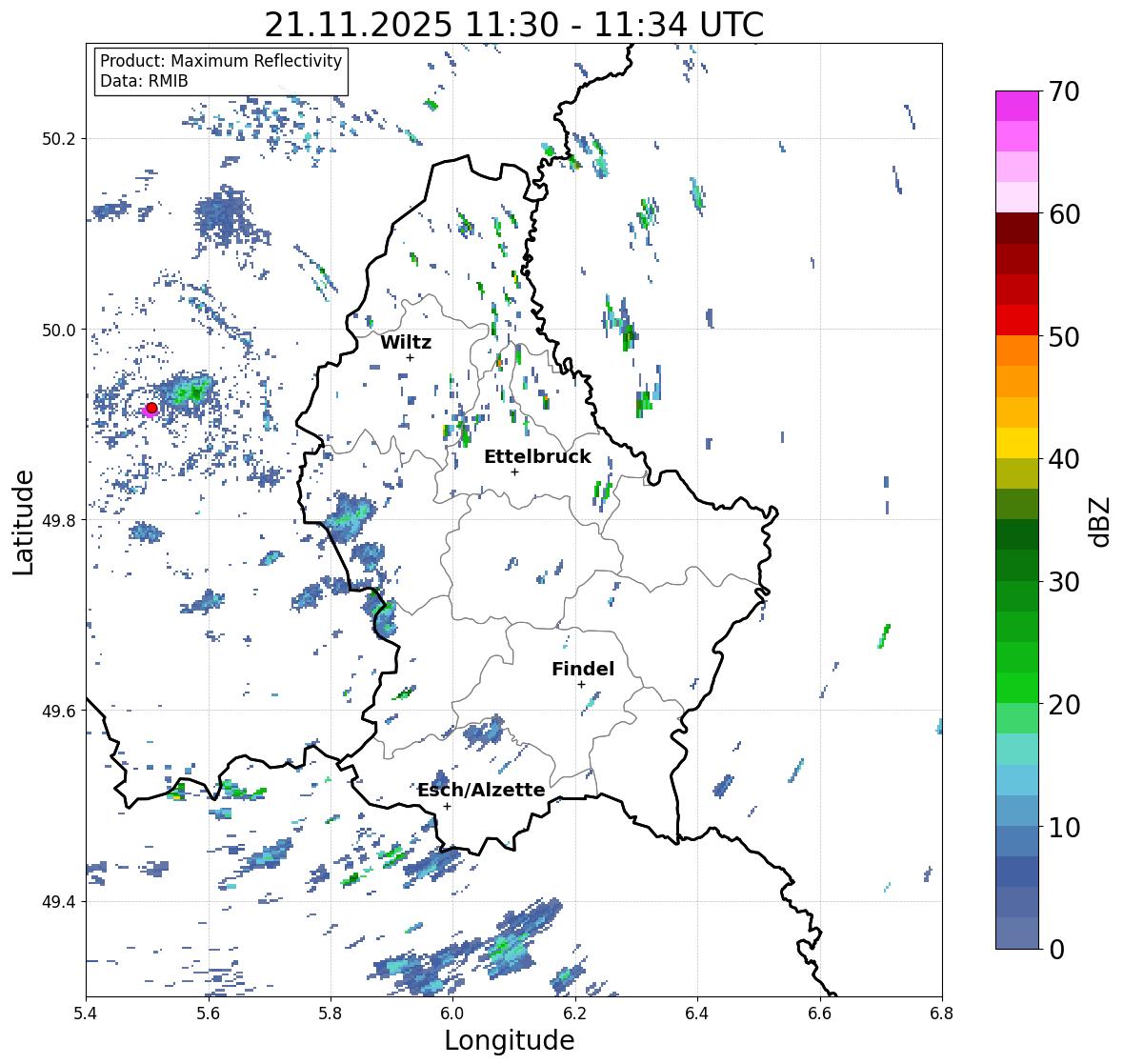1123x1064 pixels.
Task: Click the 0 value on colorbar
Action: click(1056, 950)
